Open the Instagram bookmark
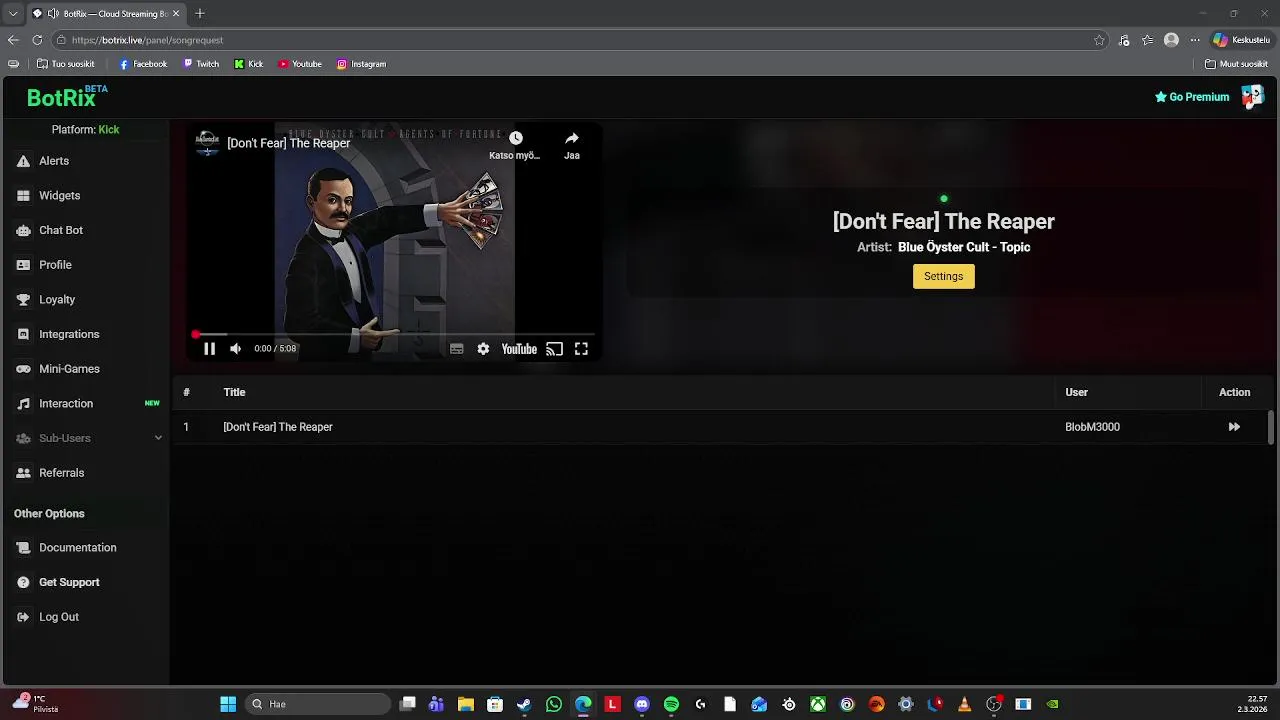 pyautogui.click(x=361, y=64)
